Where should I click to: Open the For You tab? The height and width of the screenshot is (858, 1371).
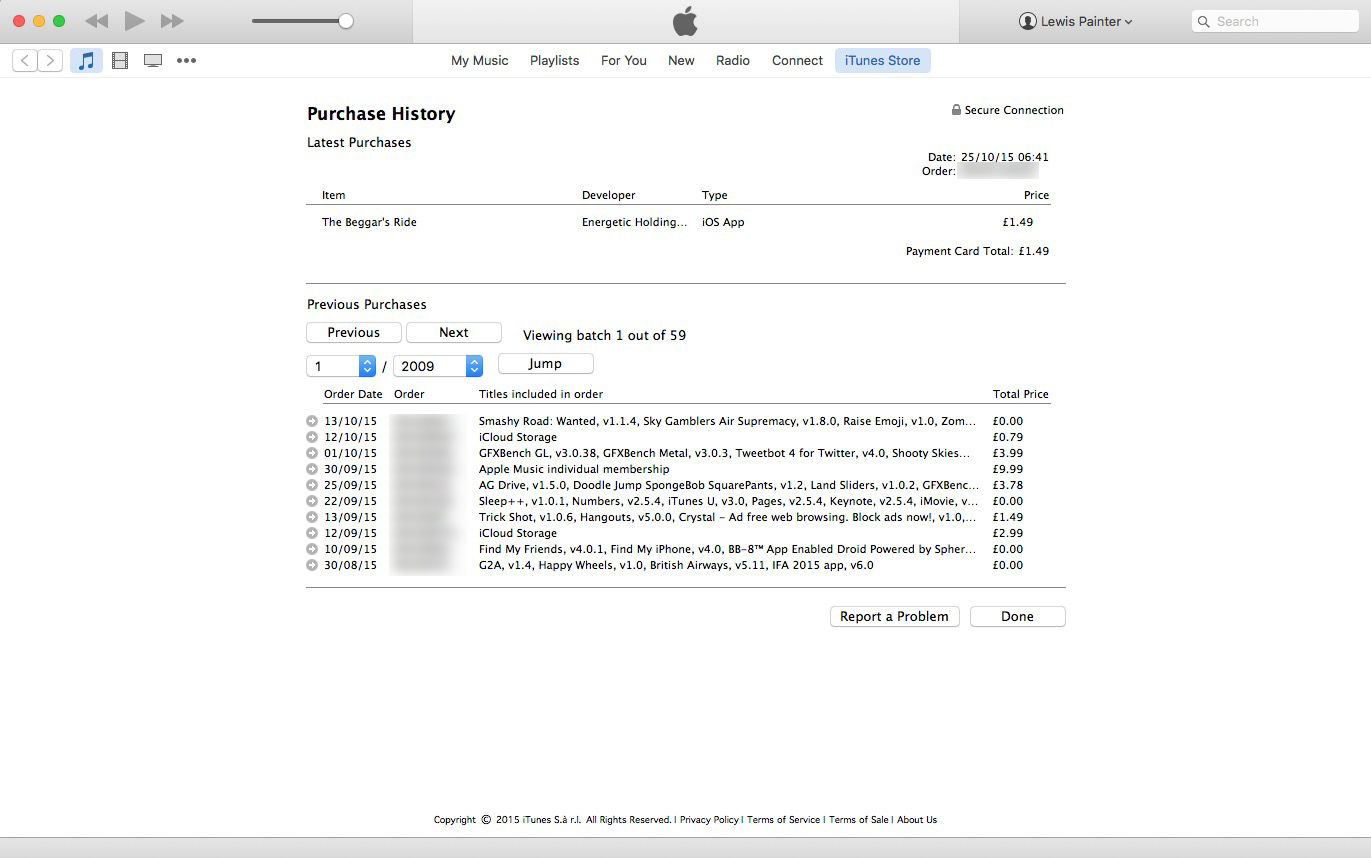(x=623, y=60)
